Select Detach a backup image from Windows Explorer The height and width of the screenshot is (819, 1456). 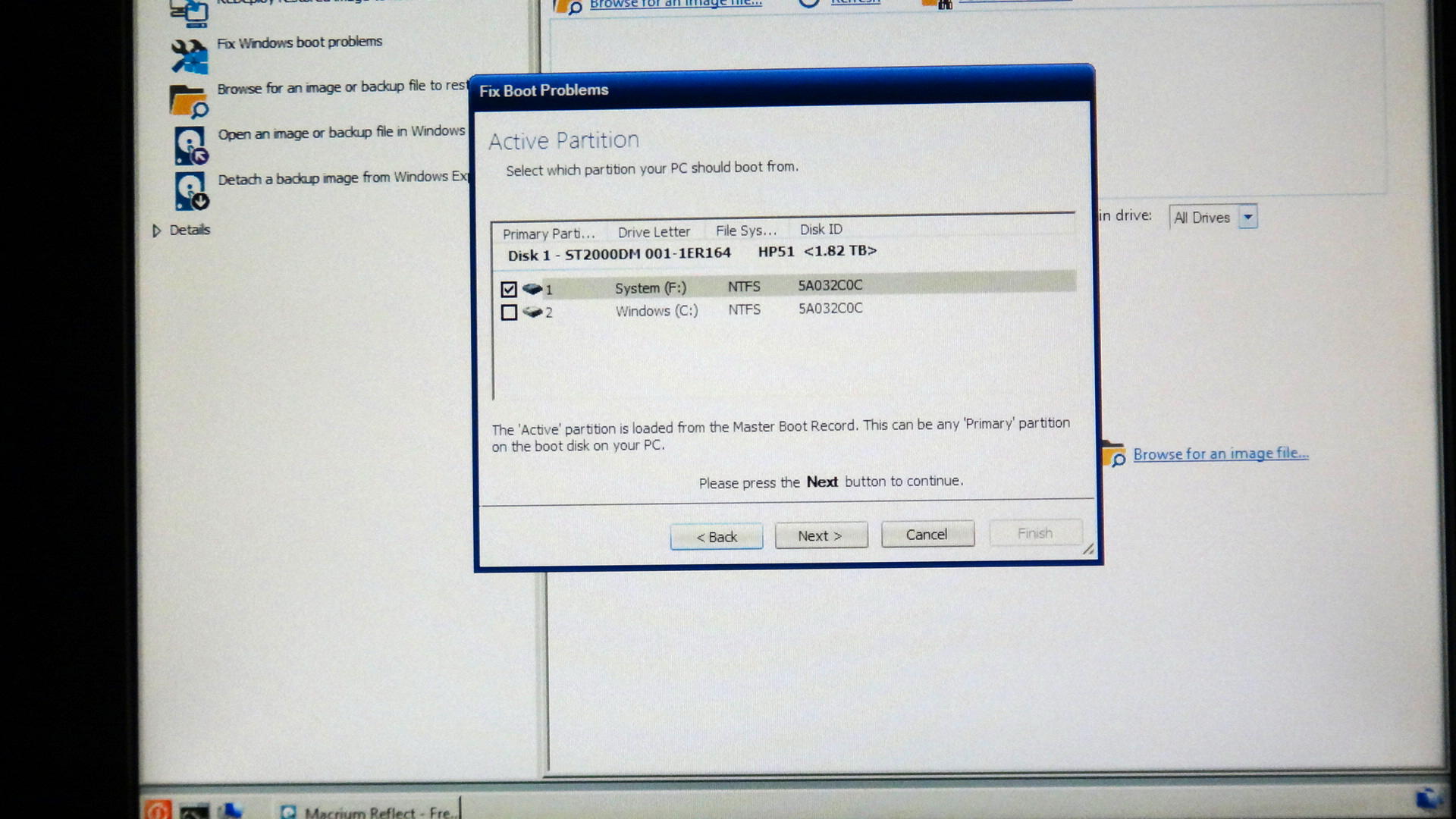(x=343, y=178)
